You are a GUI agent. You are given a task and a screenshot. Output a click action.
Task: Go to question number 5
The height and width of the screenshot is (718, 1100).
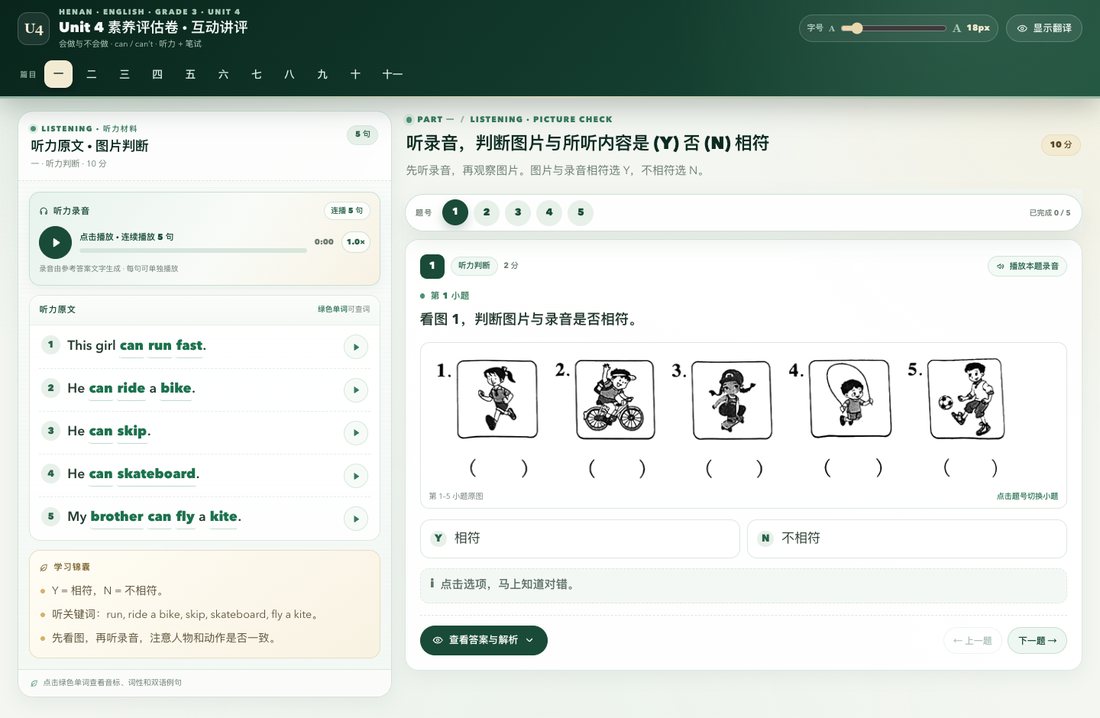pyautogui.click(x=580, y=212)
